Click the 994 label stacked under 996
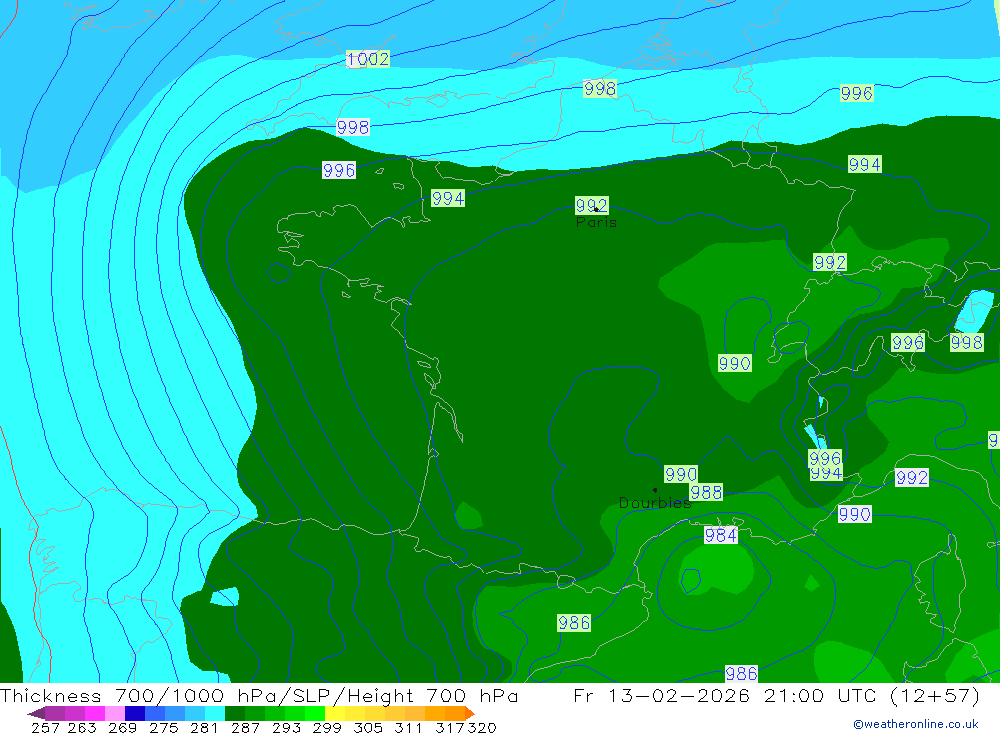This screenshot has width=1000, height=733. point(826,473)
